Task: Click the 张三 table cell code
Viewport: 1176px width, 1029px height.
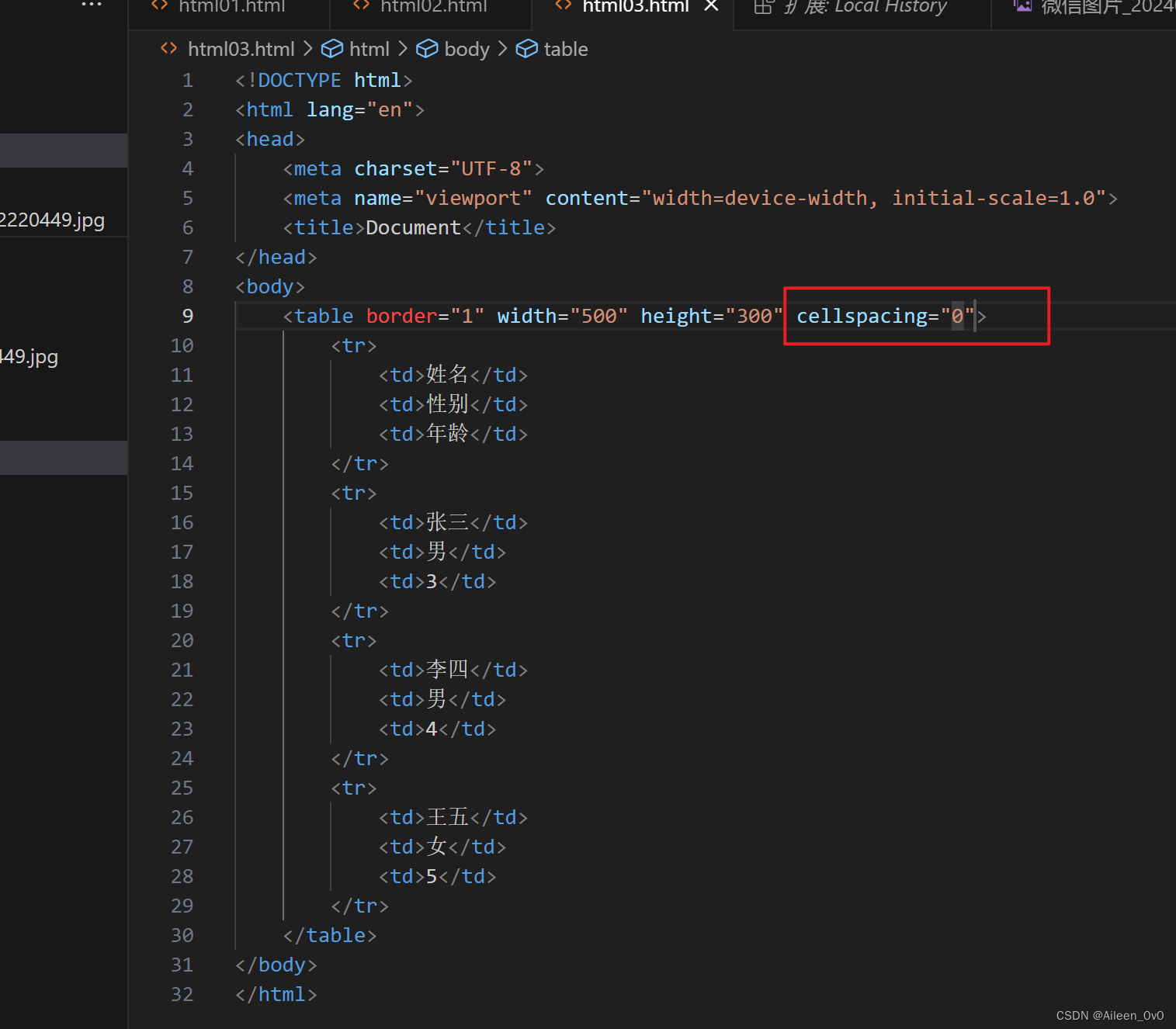Action: click(x=453, y=522)
